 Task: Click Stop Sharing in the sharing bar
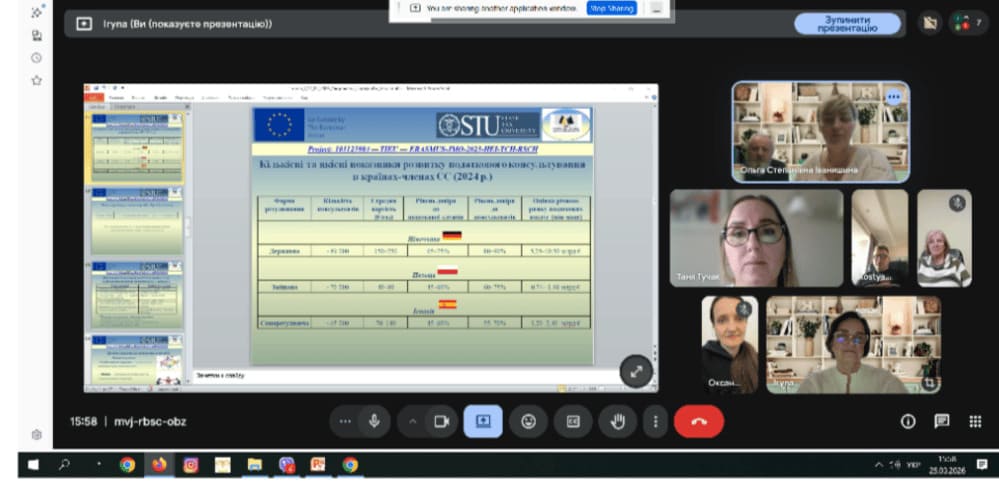(x=611, y=8)
